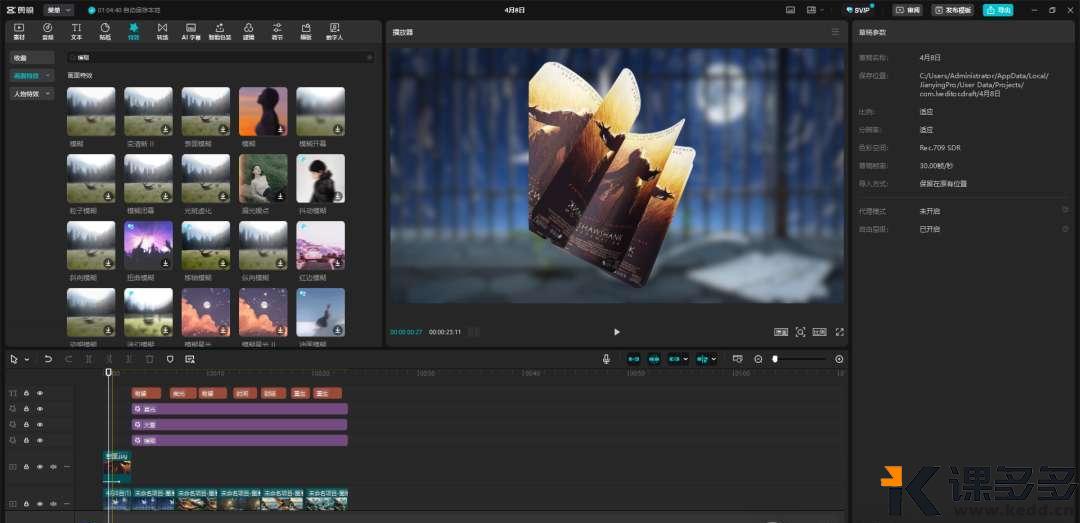1080x523 pixels.
Task: Select the 模糊开幕 effect thumbnail
Action: tap(320, 111)
